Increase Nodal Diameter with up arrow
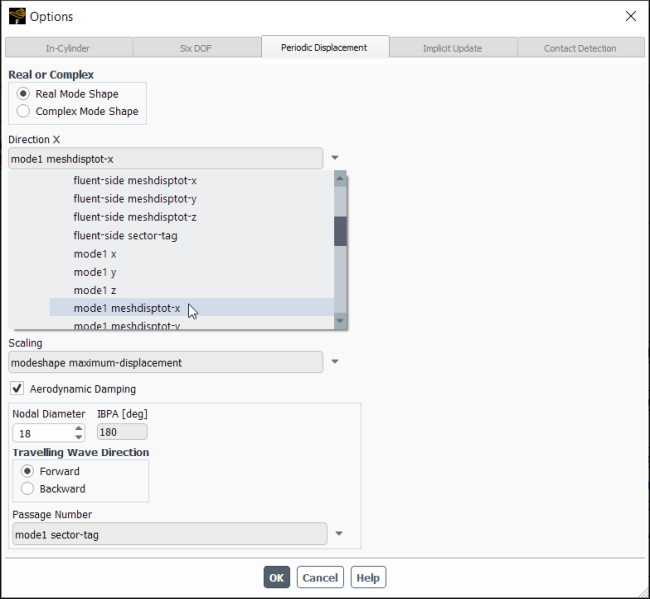The image size is (650, 599). point(79,429)
